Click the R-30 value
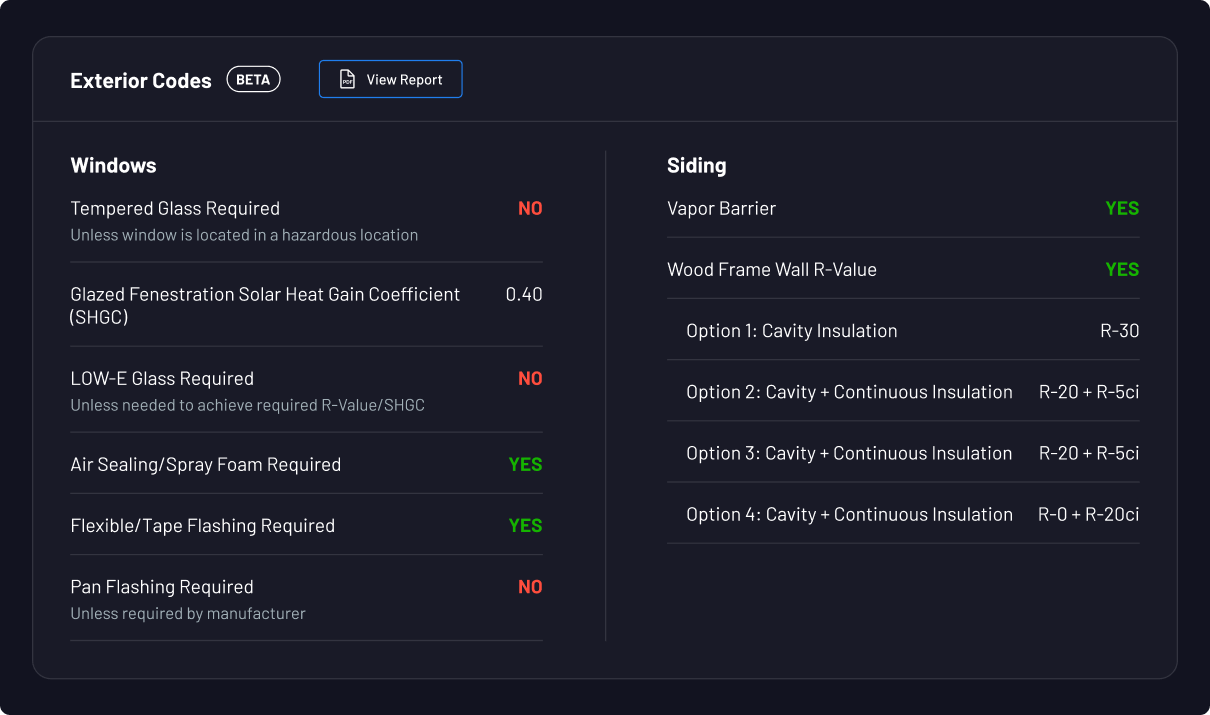Screen dimensions: 1210x715 click(1120, 331)
